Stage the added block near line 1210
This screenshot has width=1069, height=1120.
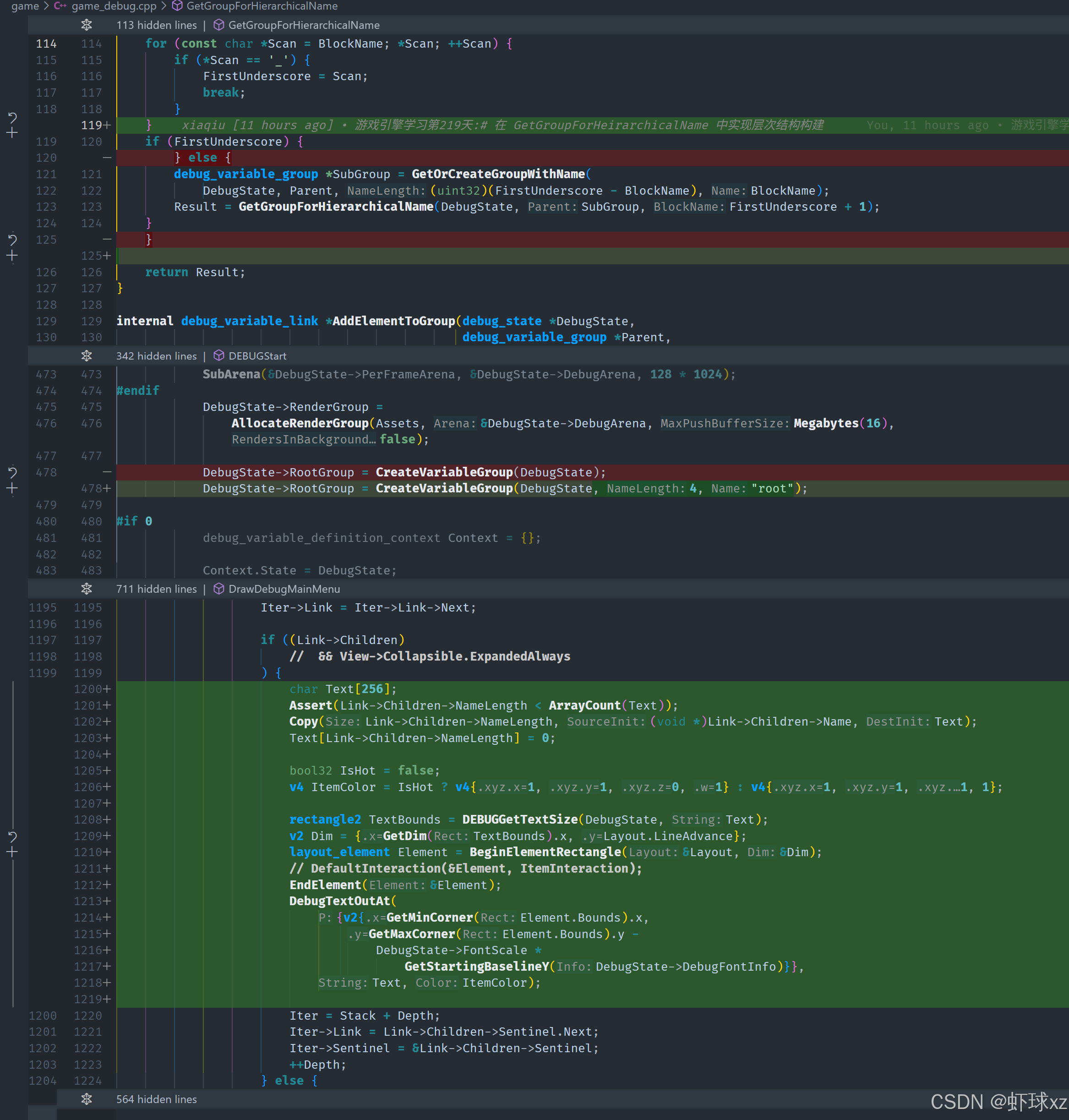tap(12, 852)
